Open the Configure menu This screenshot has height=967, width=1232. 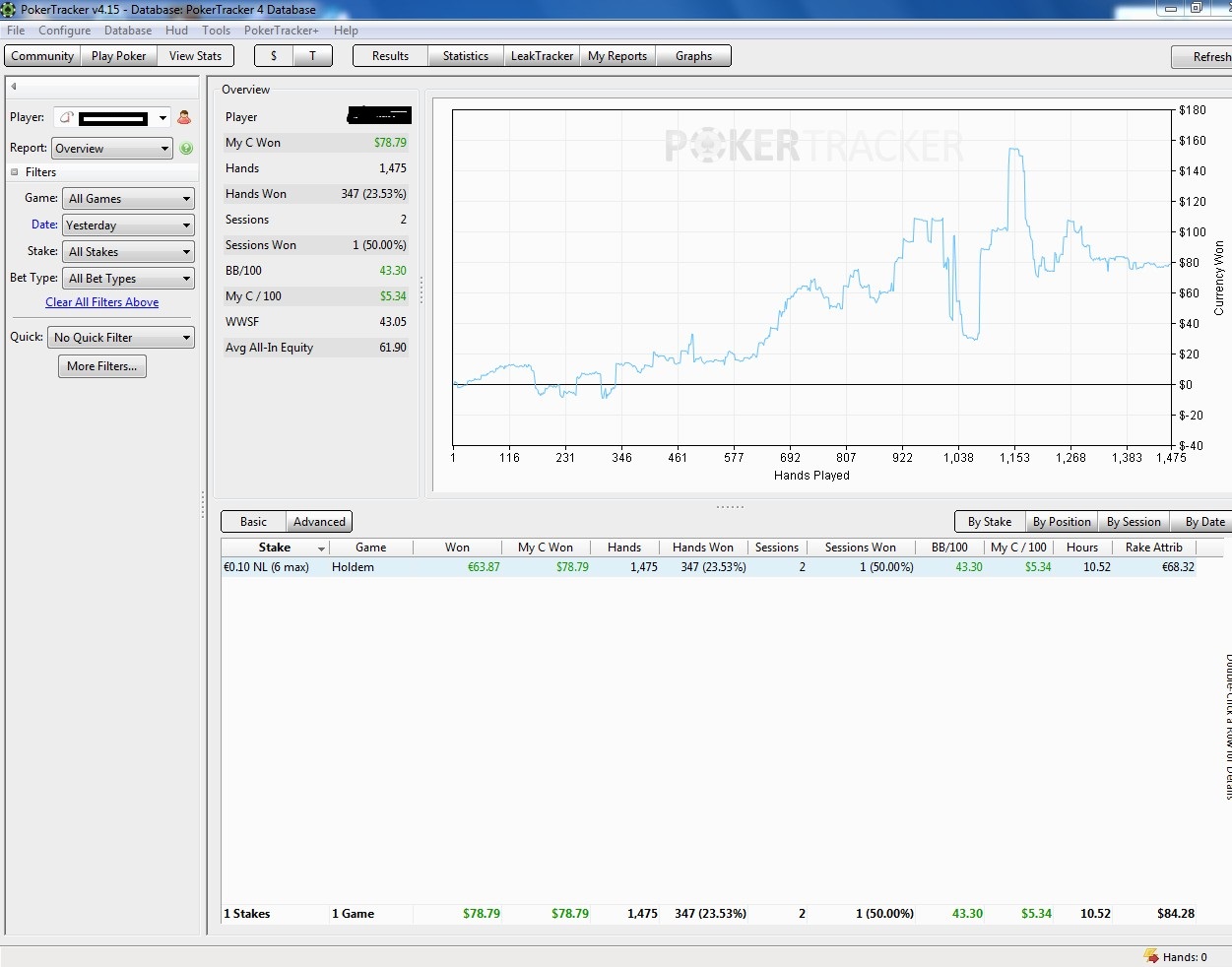pos(64,31)
